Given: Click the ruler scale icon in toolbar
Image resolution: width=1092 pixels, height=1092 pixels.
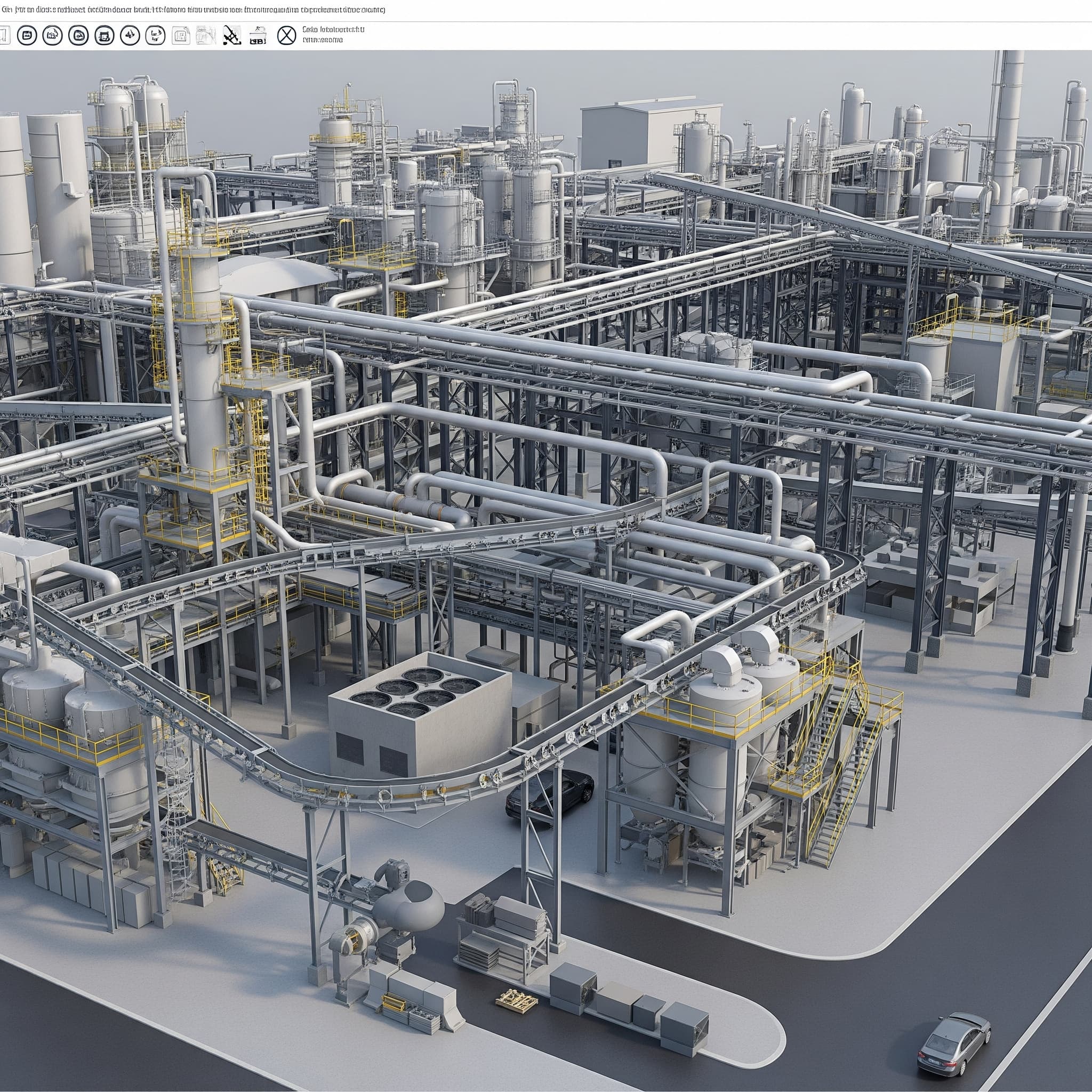Looking at the screenshot, I should 258,36.
